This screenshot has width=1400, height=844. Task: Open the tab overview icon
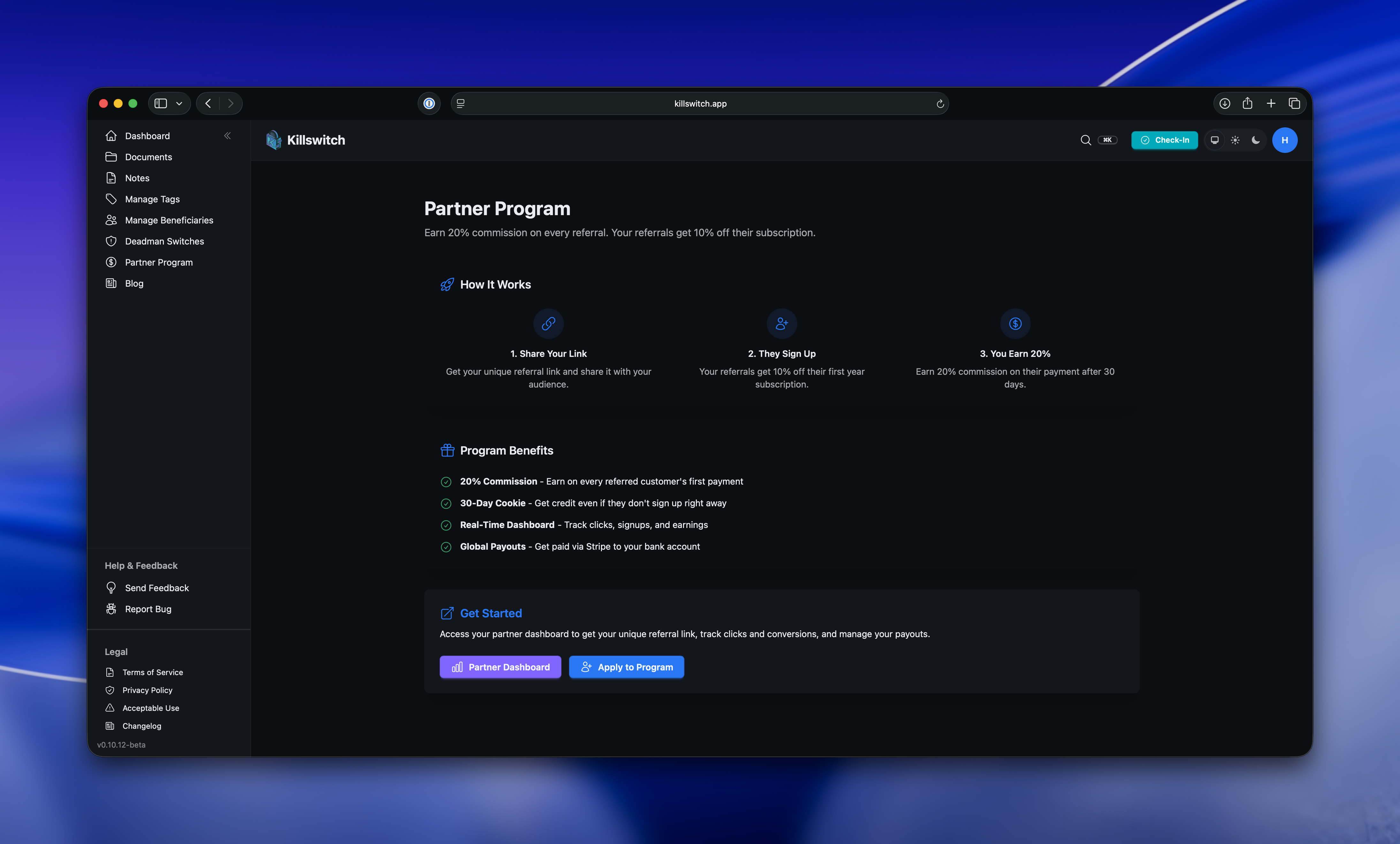pos(1294,103)
